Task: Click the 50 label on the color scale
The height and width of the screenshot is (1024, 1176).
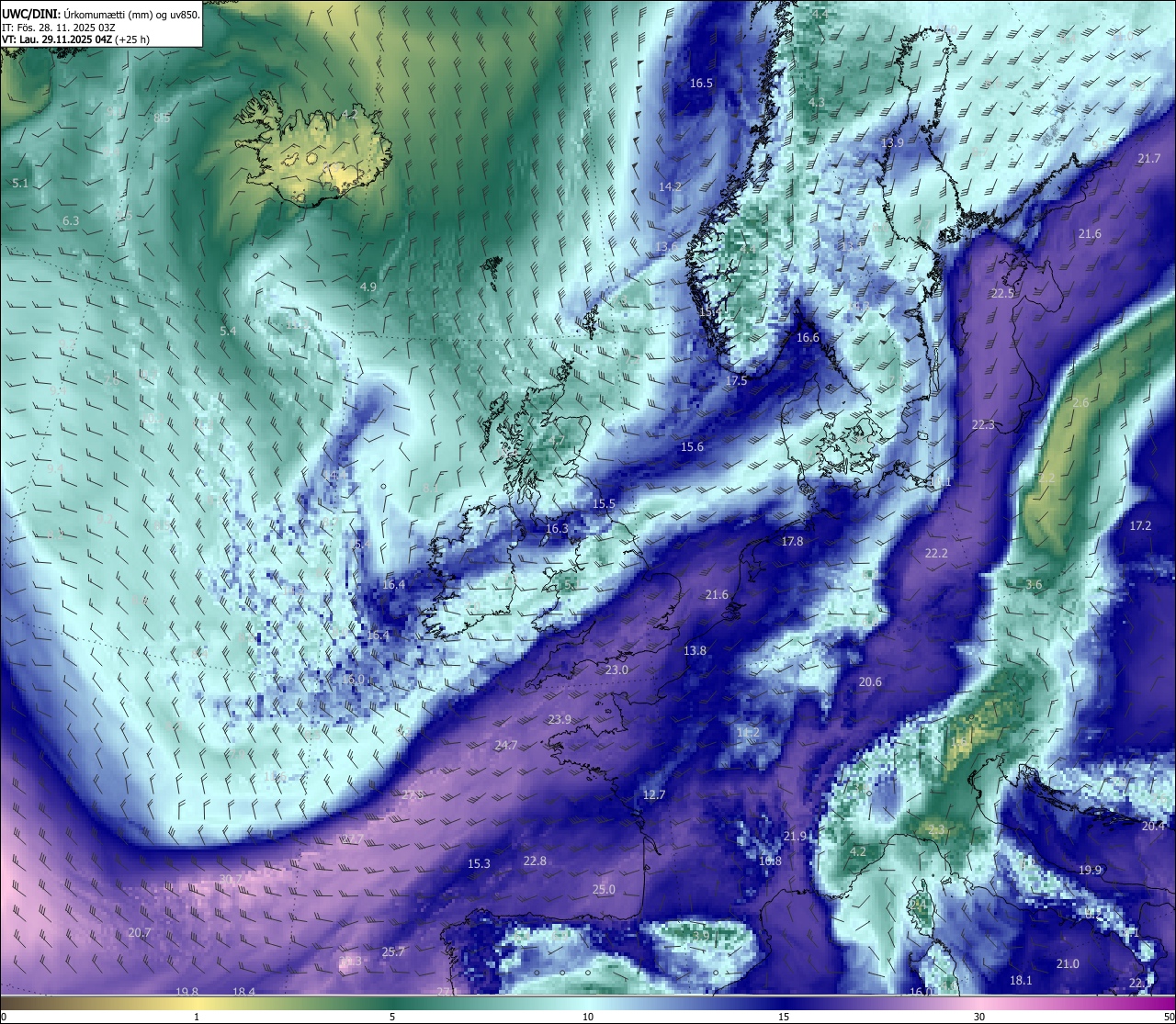Action: [1168, 1017]
